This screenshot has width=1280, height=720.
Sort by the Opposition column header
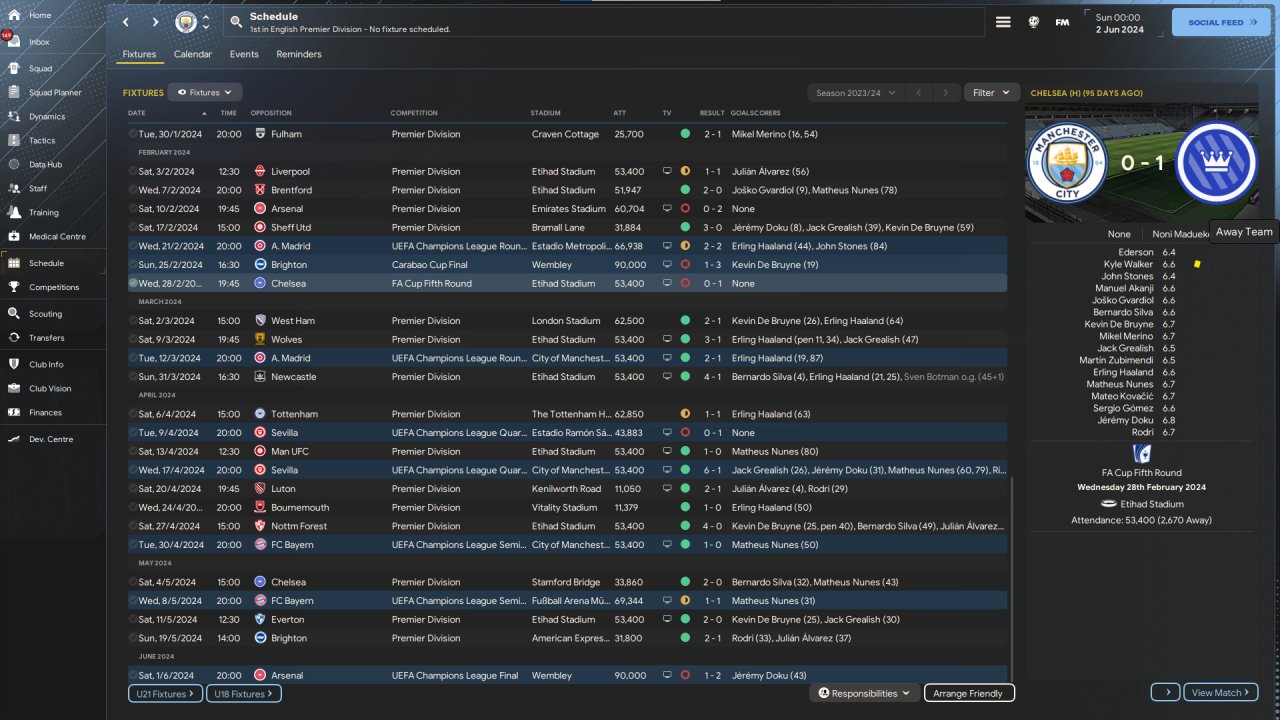tap(271, 113)
